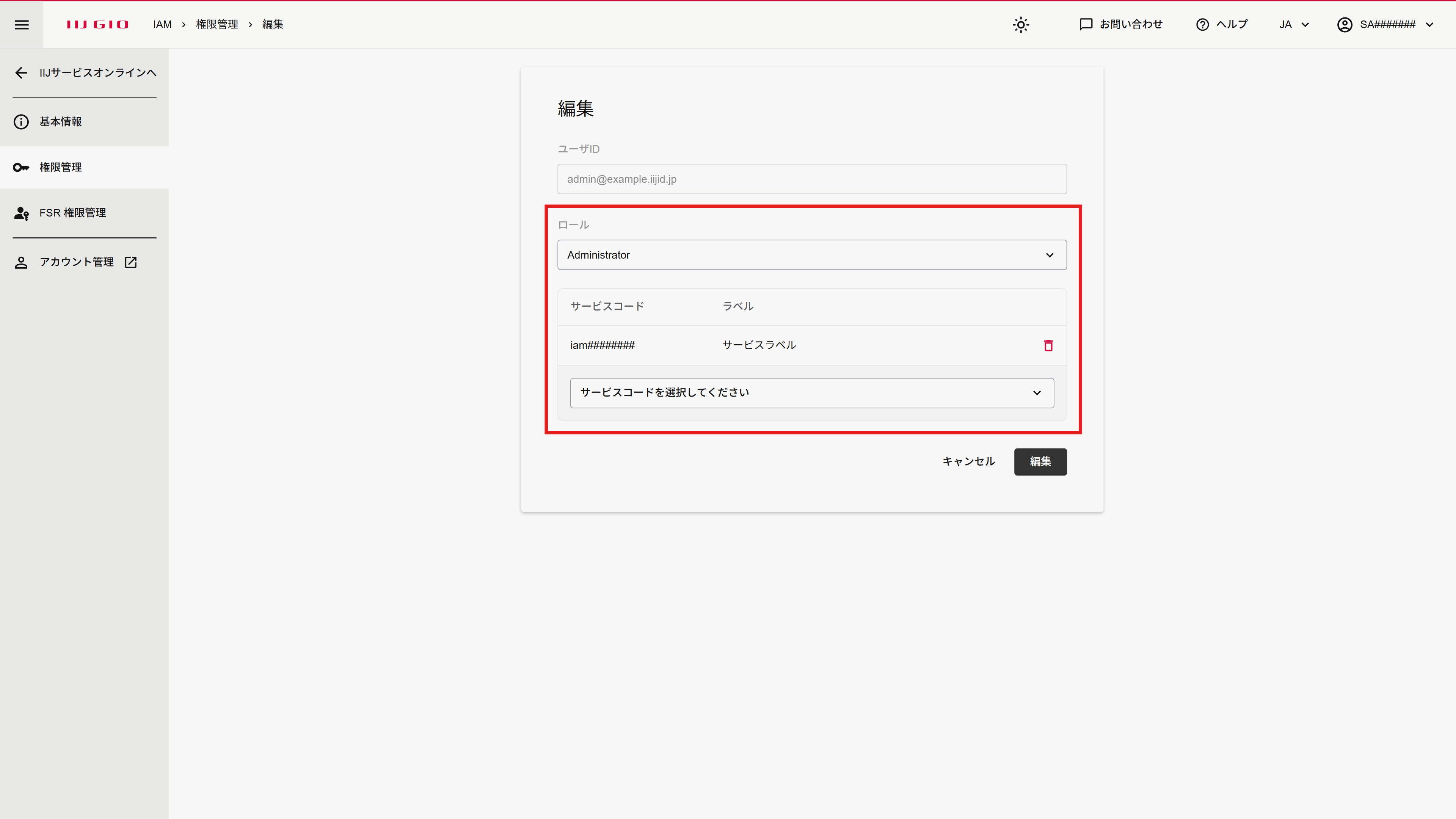
Task: Select 権限管理 in the sidebar
Action: click(x=84, y=167)
